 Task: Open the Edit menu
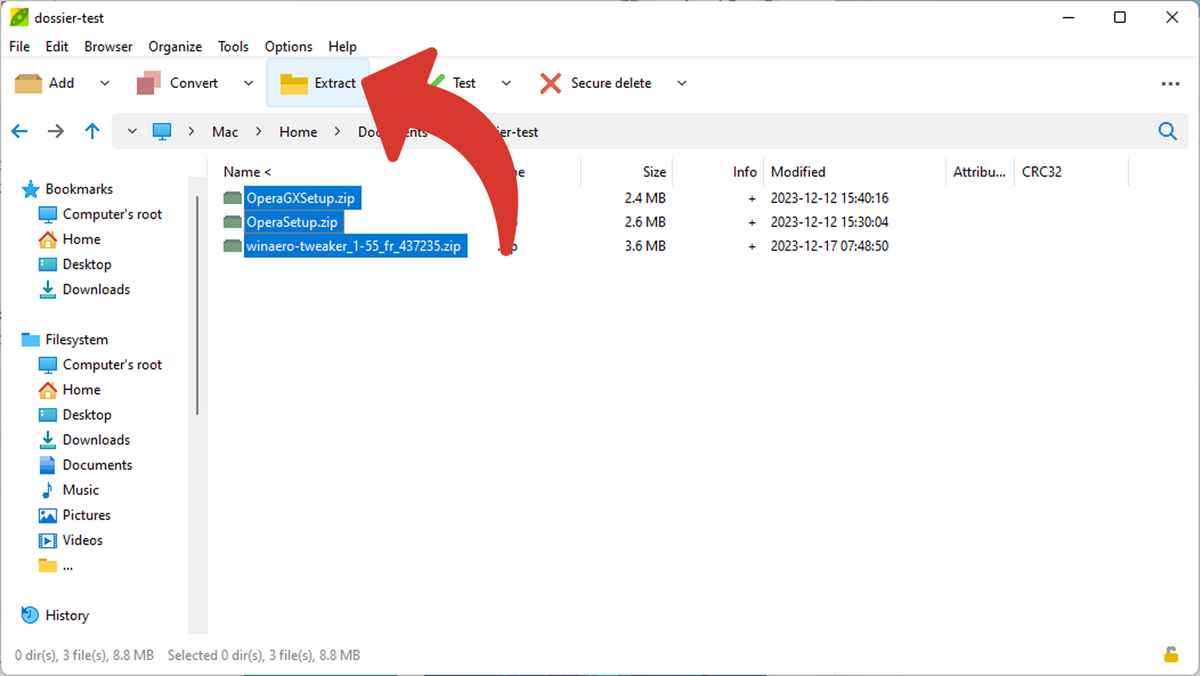click(57, 46)
